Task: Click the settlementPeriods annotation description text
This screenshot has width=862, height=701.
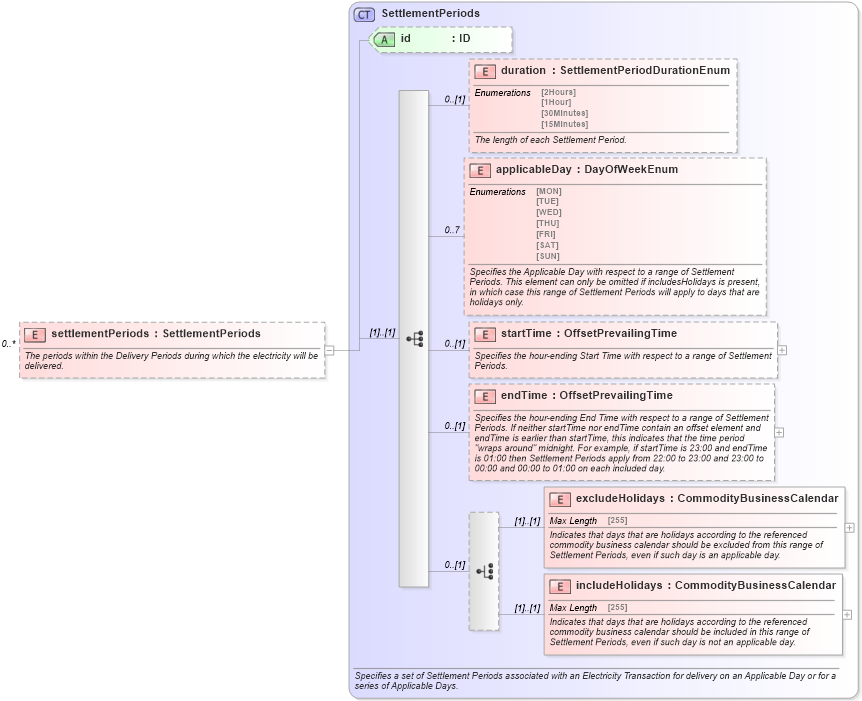Action: point(170,358)
